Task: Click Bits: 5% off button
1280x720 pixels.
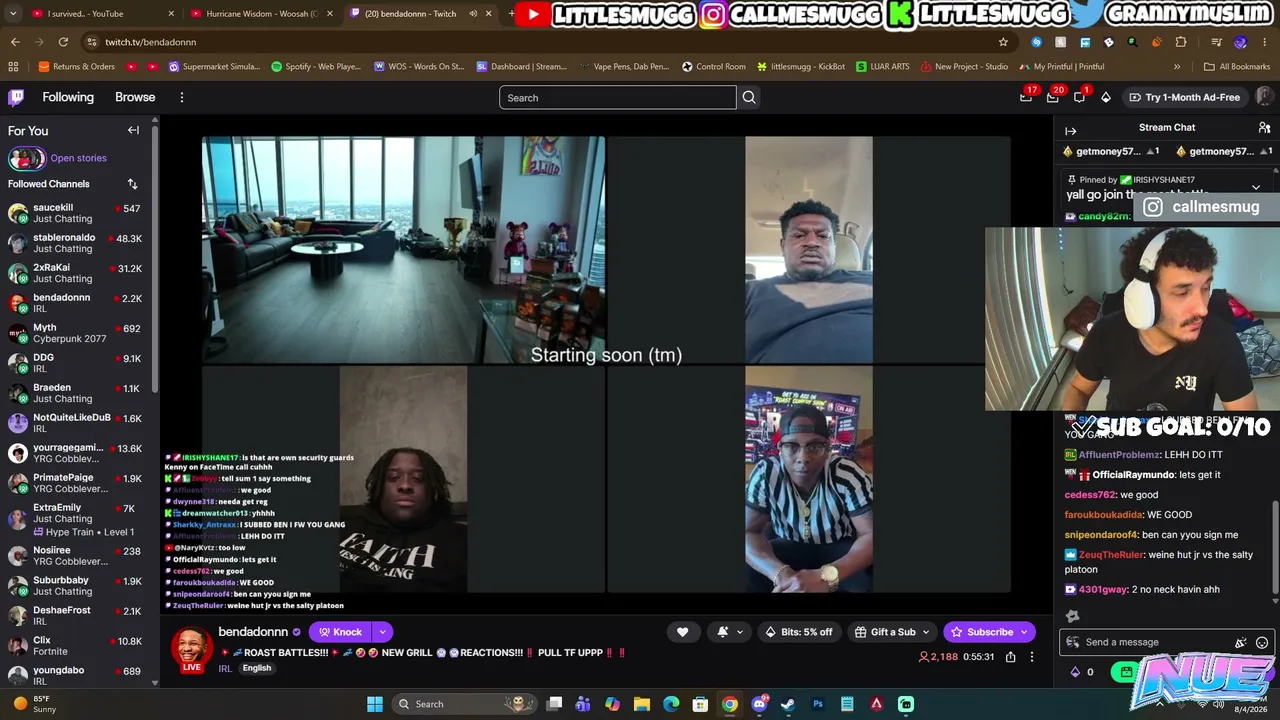Action: [798, 632]
